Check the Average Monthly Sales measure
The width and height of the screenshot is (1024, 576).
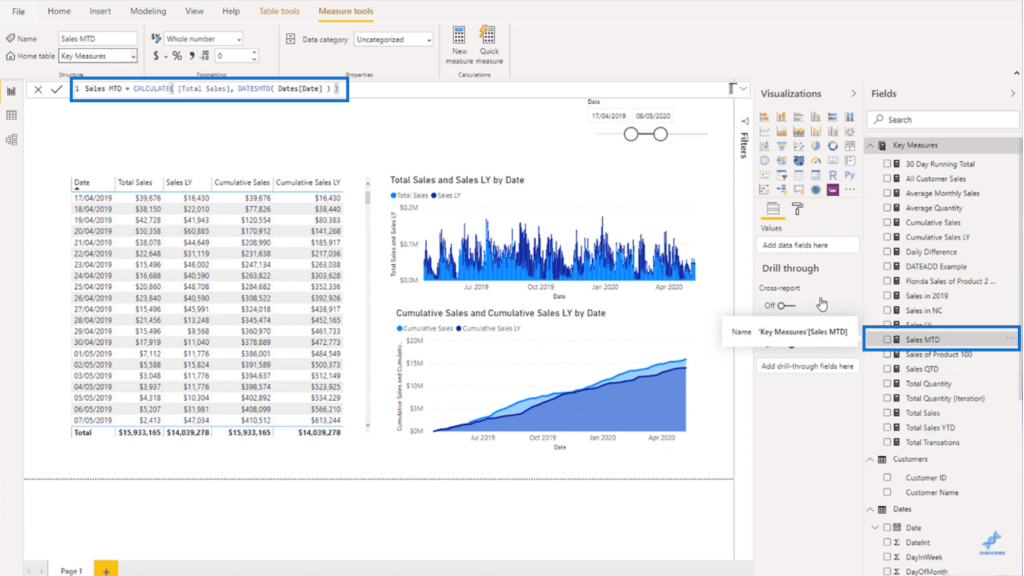click(x=887, y=193)
